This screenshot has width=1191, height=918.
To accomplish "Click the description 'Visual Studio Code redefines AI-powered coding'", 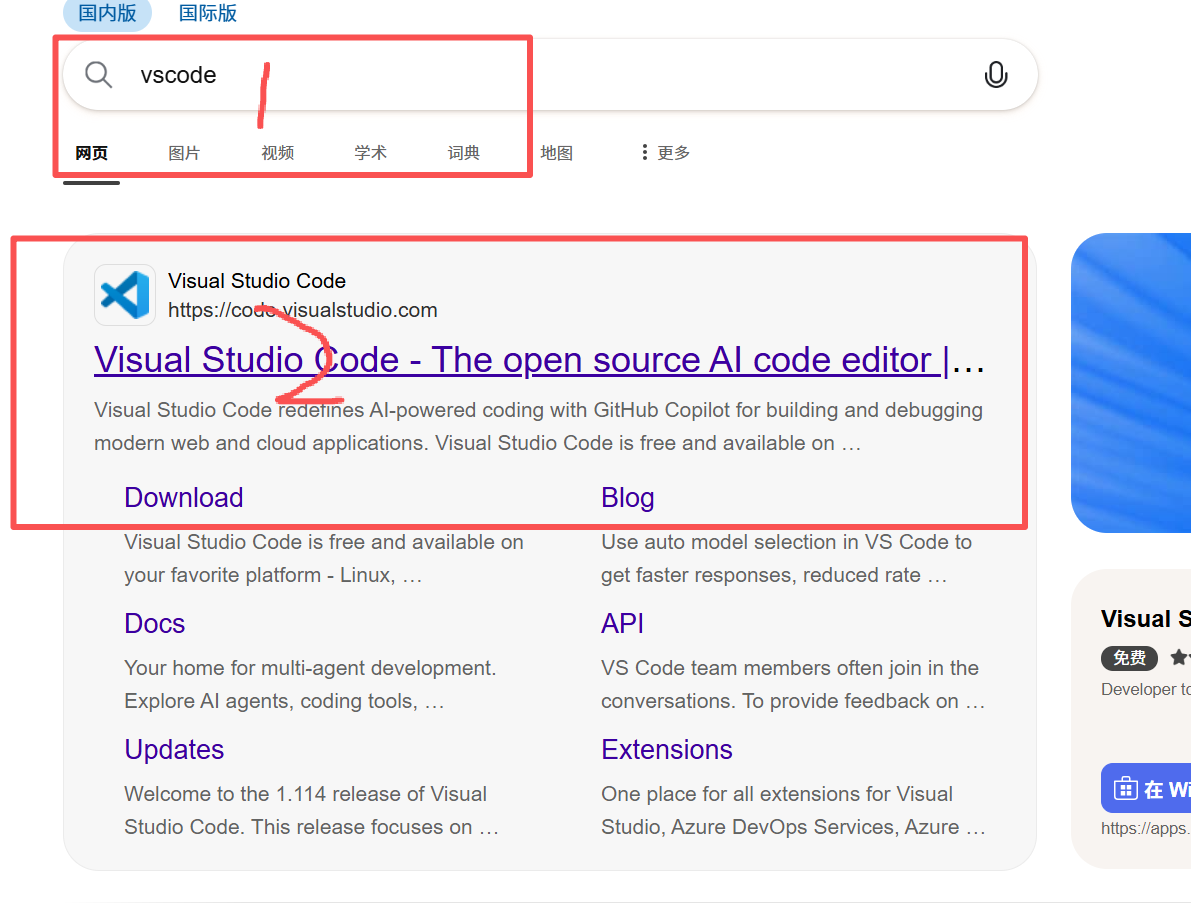I will pos(539,426).
